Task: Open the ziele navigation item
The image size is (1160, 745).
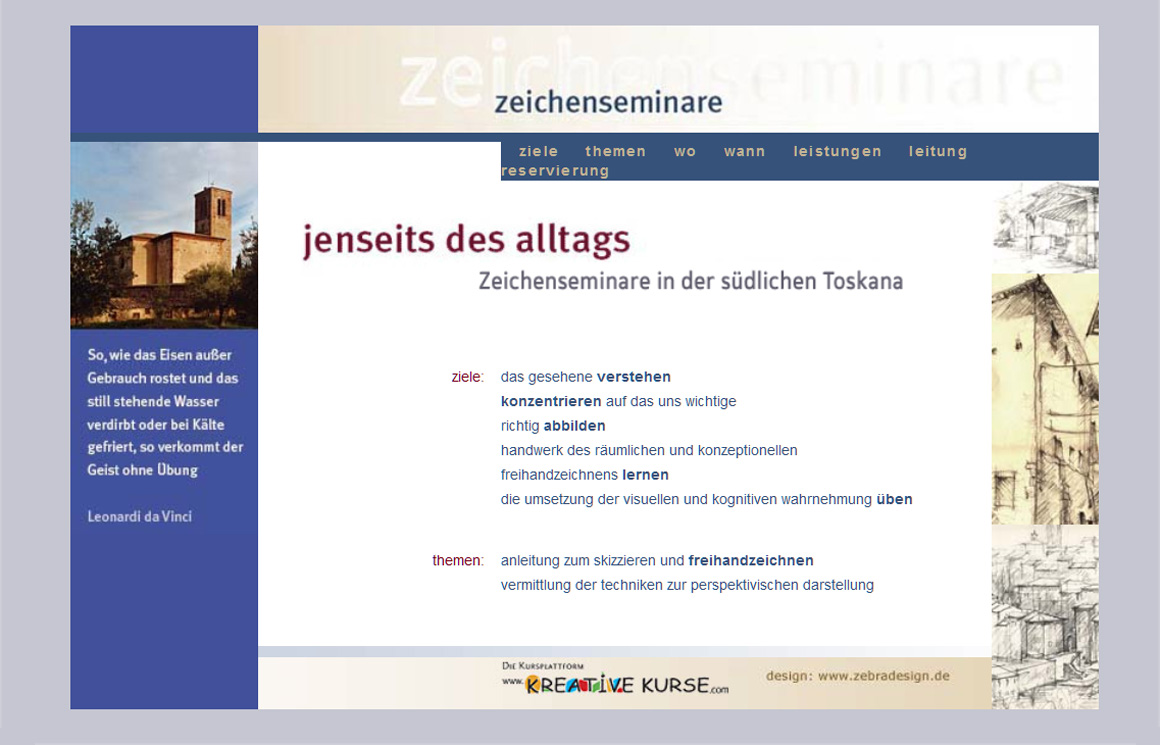Action: coord(538,152)
